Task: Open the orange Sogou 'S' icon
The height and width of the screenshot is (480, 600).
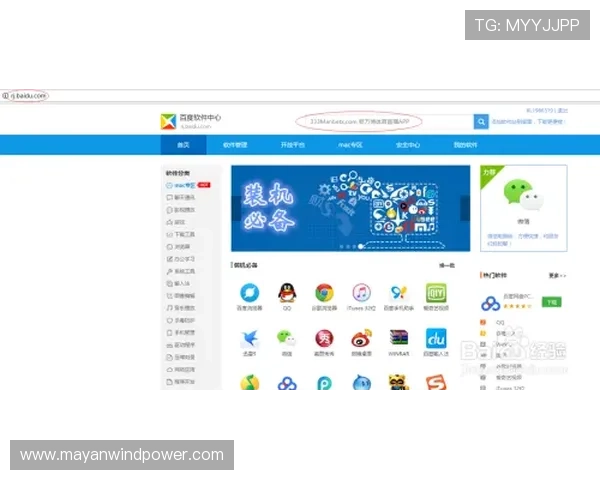Action: (436, 382)
